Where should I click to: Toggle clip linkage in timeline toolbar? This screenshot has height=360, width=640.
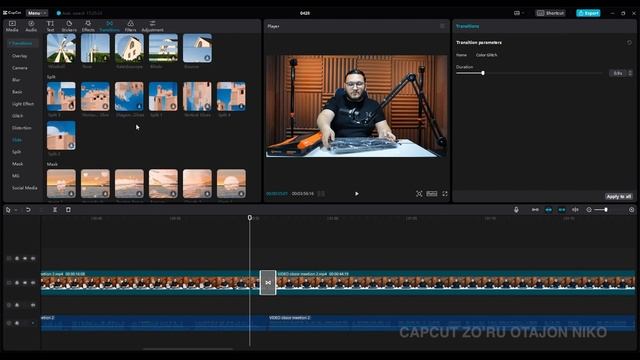pos(562,210)
